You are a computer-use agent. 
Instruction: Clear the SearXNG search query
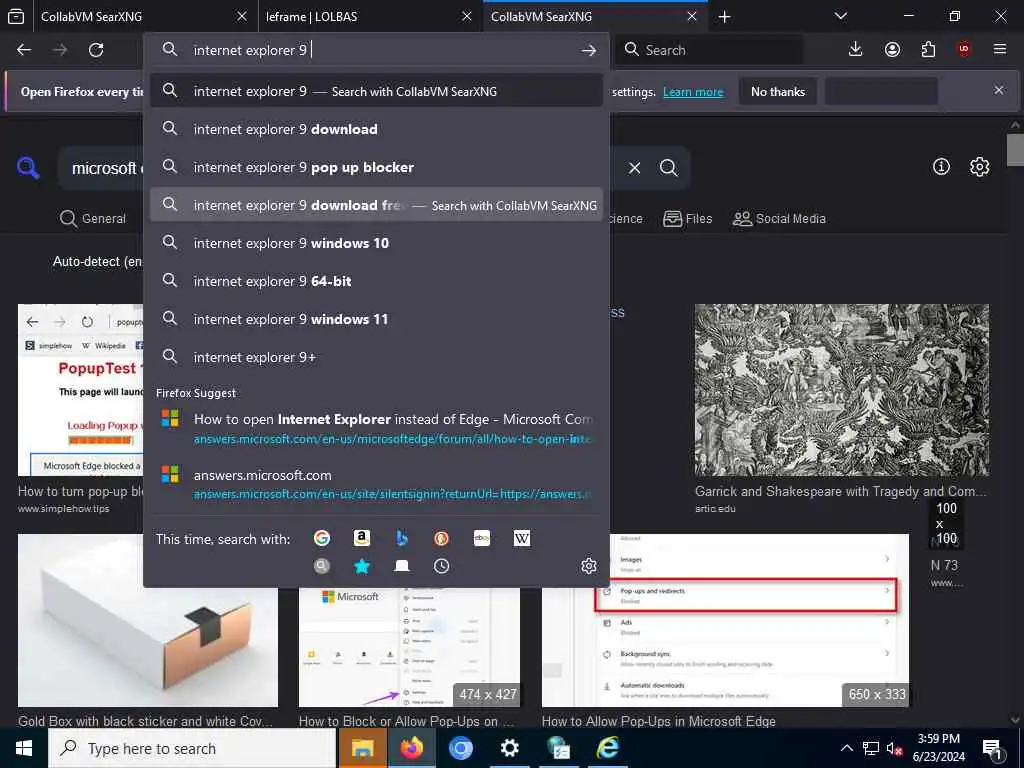pos(634,168)
